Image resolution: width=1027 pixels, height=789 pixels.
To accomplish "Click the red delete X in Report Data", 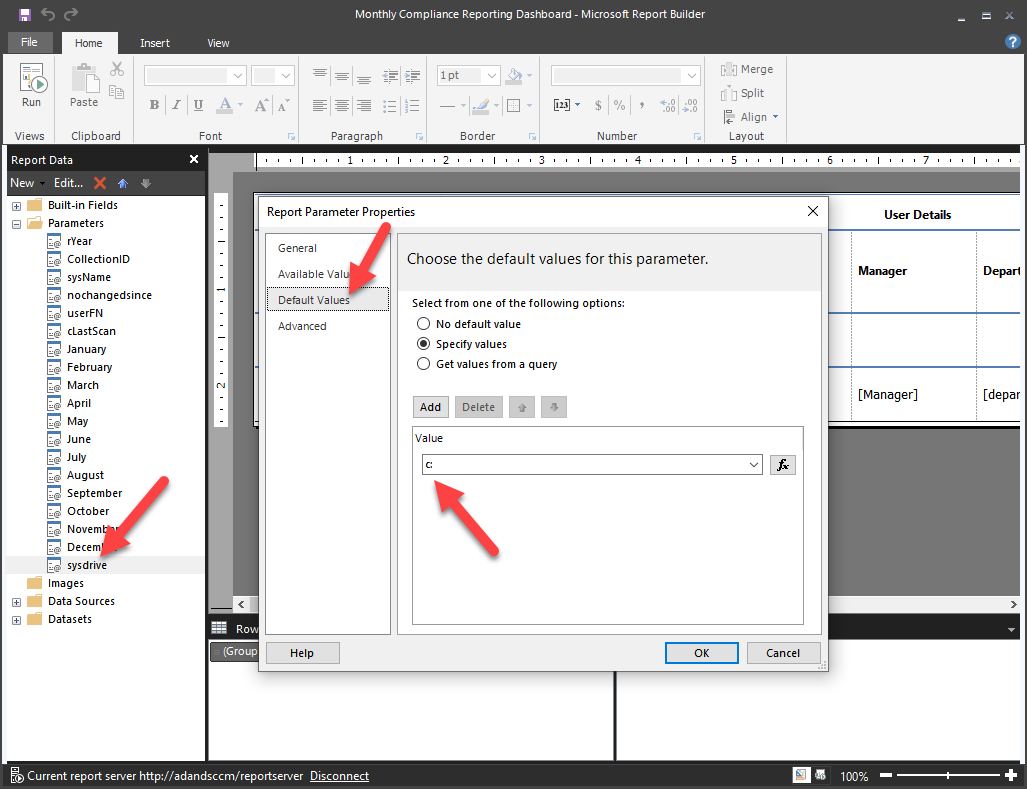I will [100, 183].
